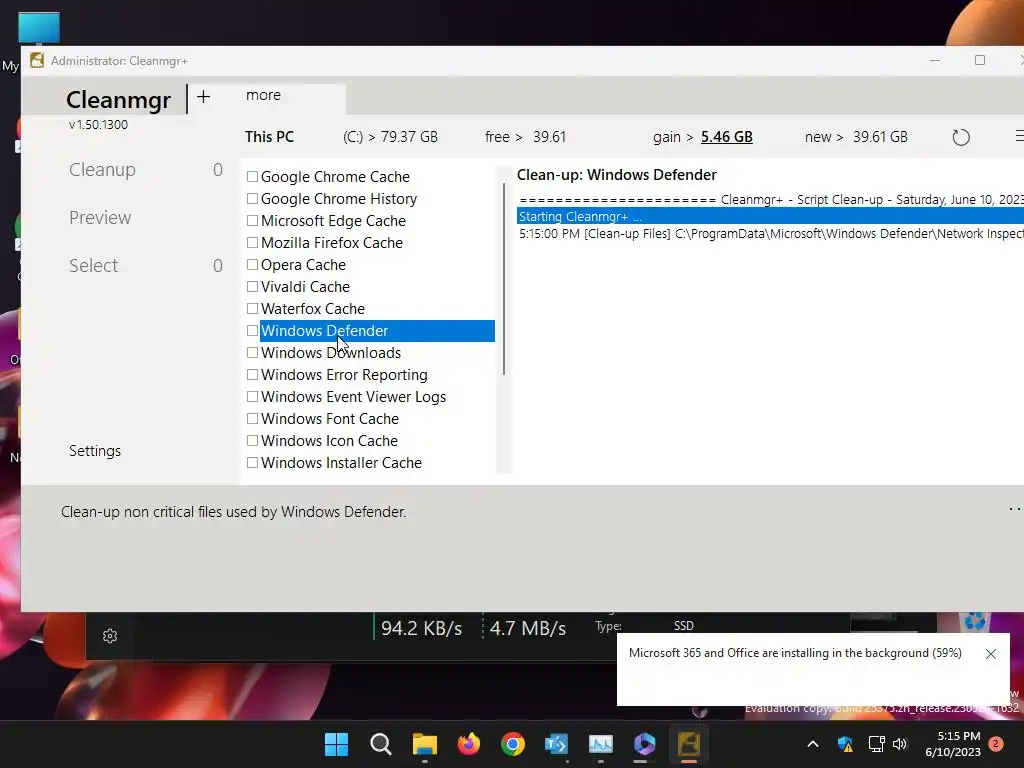Image resolution: width=1024 pixels, height=768 pixels.
Task: Check the Google Chrome History checkbox
Action: point(252,199)
